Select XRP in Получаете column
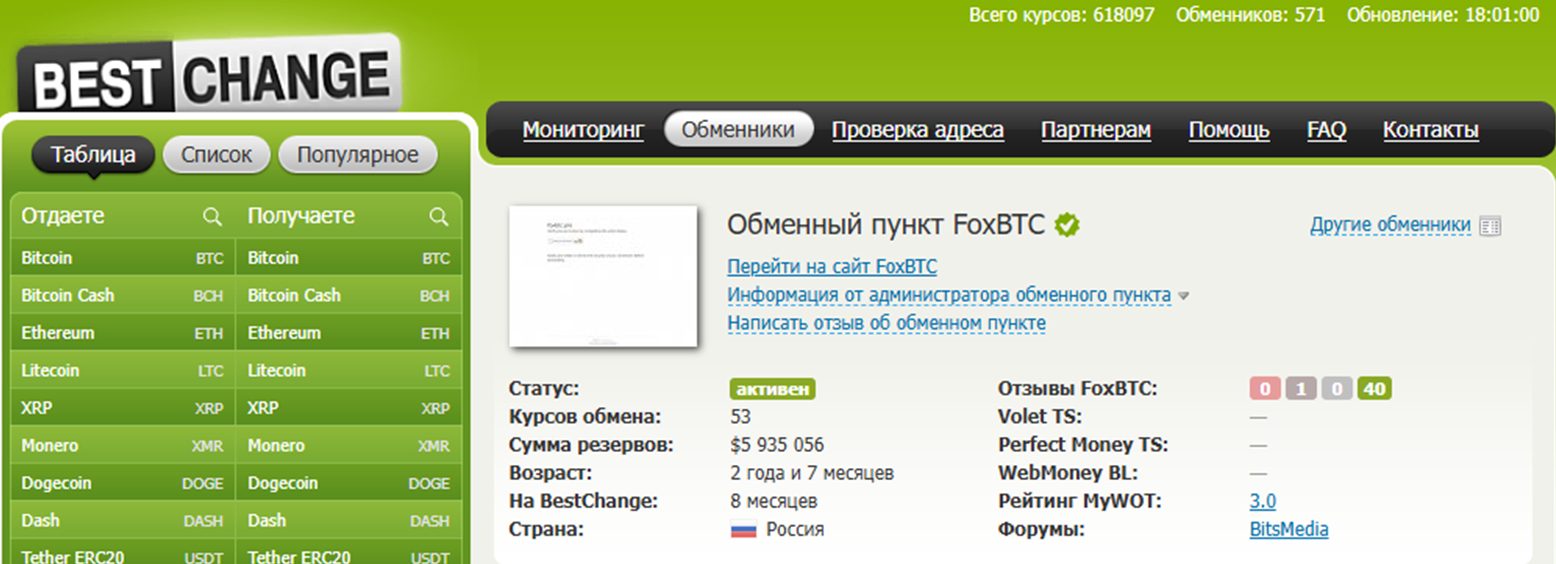The height and width of the screenshot is (564, 1556). click(x=349, y=408)
